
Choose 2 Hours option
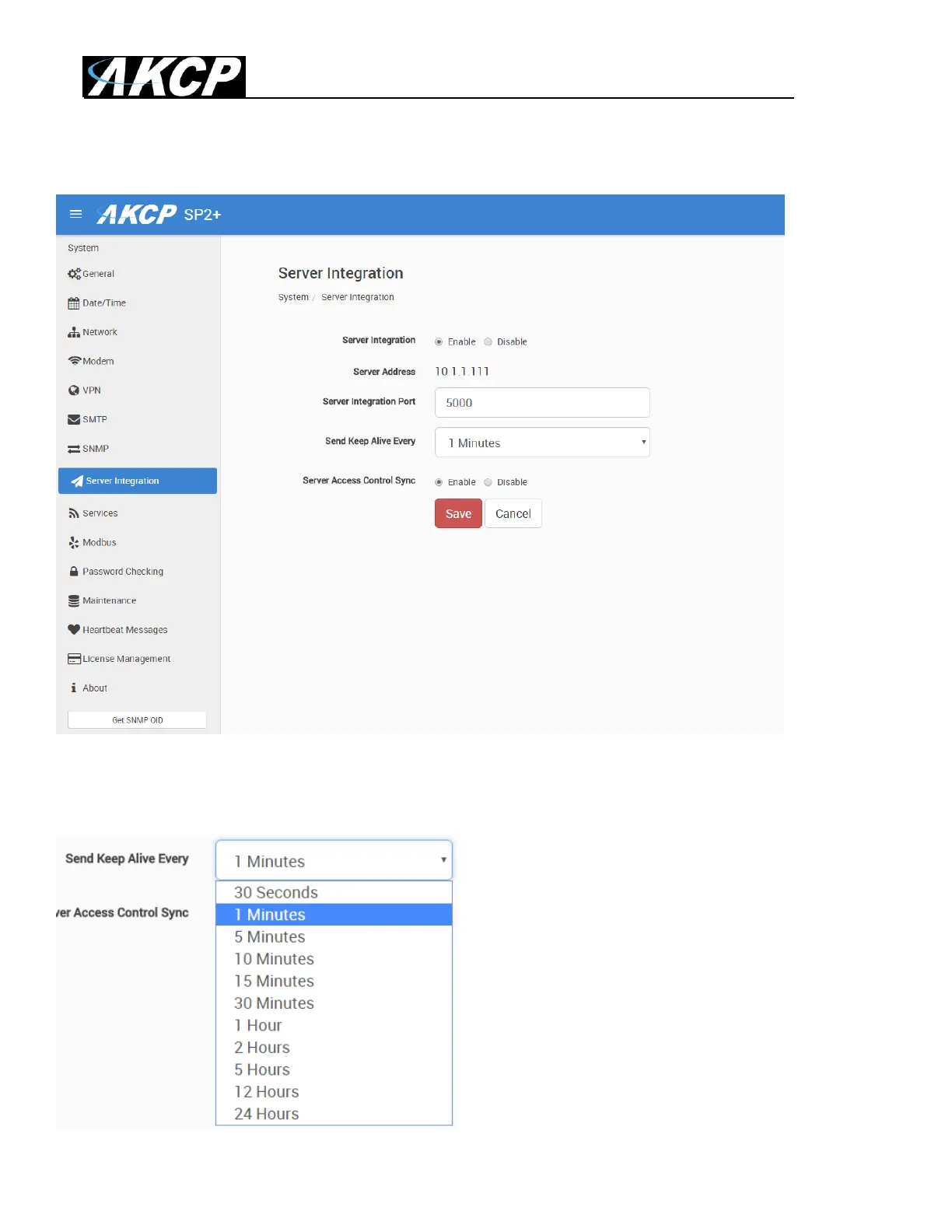click(334, 1048)
